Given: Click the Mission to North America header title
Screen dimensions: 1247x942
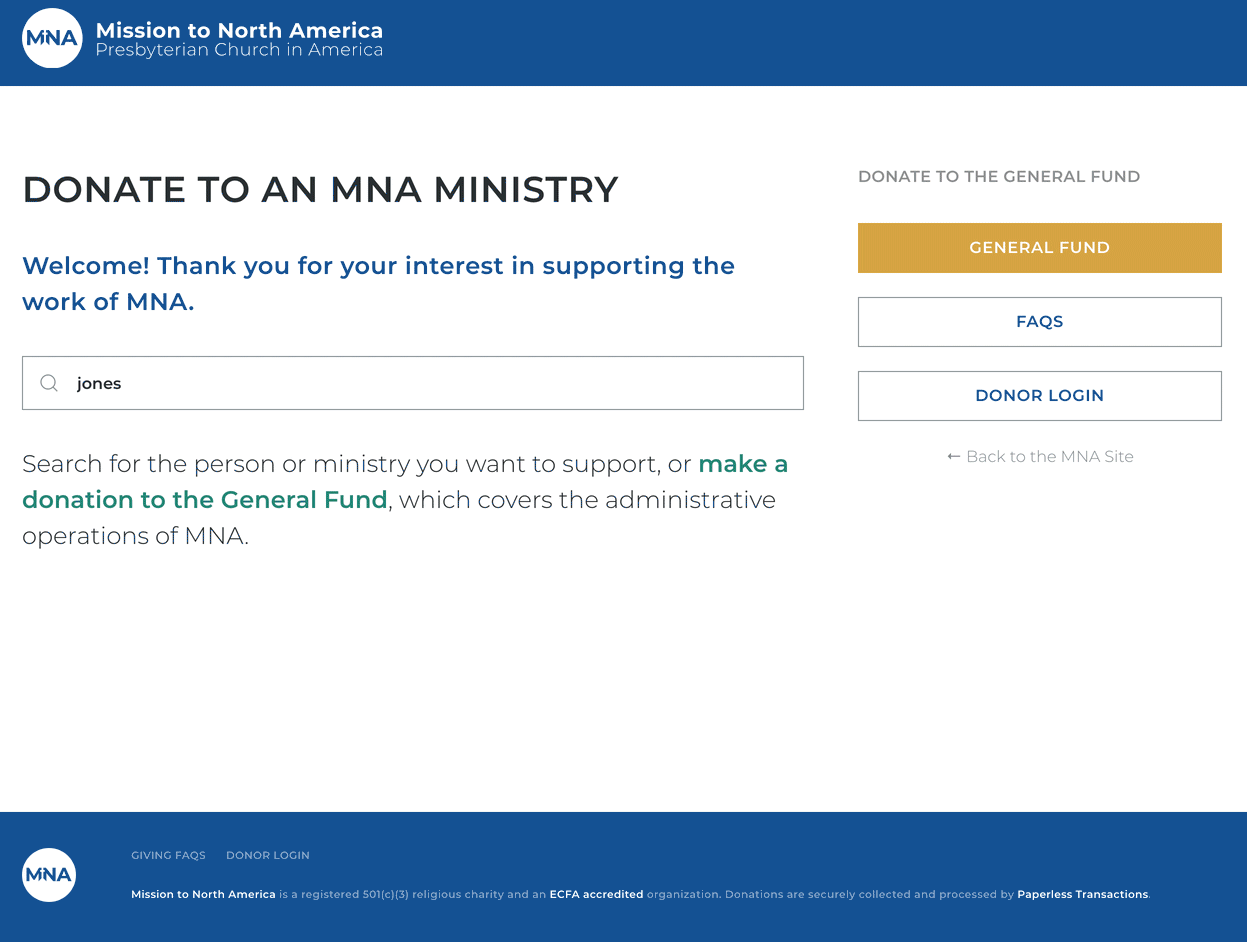Looking at the screenshot, I should 239,30.
